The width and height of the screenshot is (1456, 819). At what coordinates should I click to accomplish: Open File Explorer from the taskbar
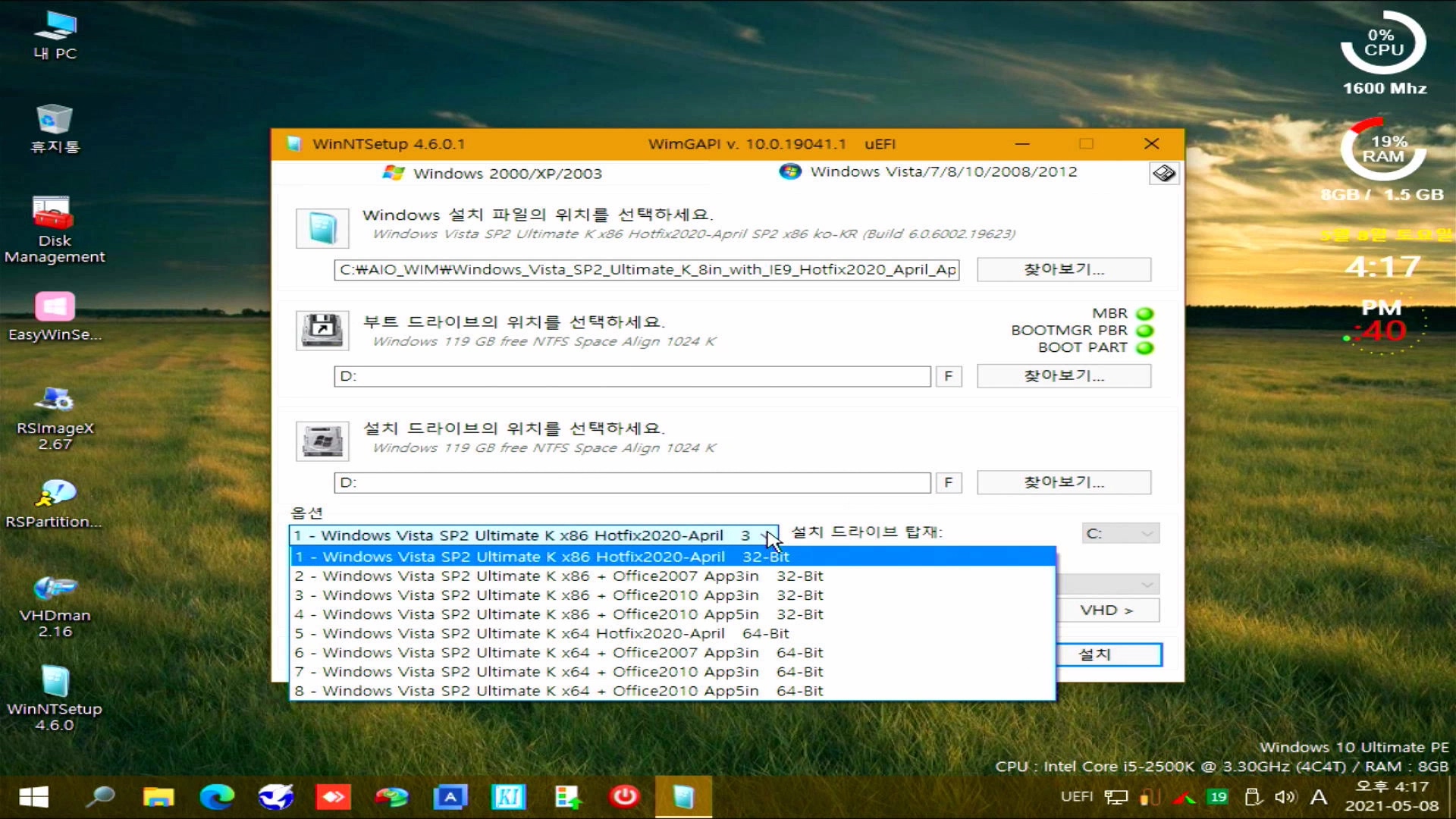tap(158, 797)
